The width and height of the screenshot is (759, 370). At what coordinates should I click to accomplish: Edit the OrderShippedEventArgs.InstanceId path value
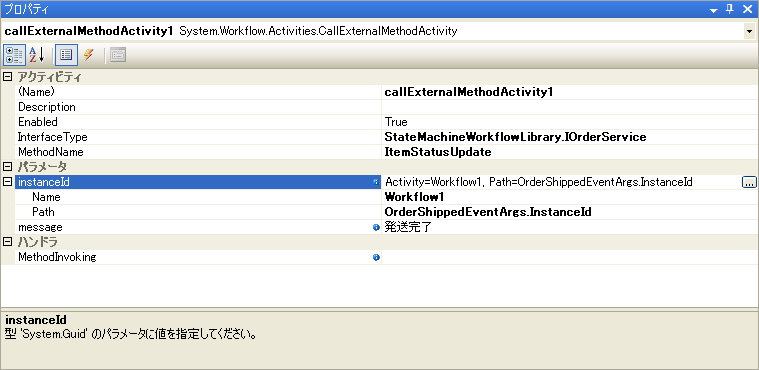pyautogui.click(x=488, y=212)
